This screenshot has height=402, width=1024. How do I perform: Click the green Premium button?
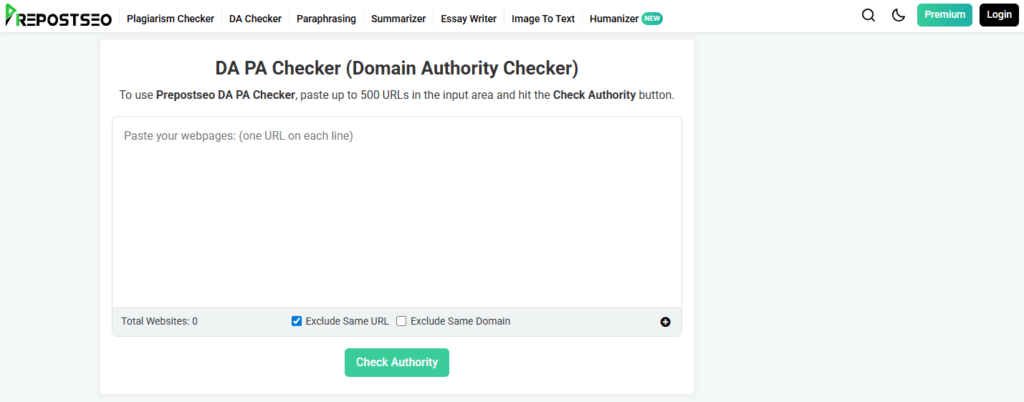click(x=944, y=15)
